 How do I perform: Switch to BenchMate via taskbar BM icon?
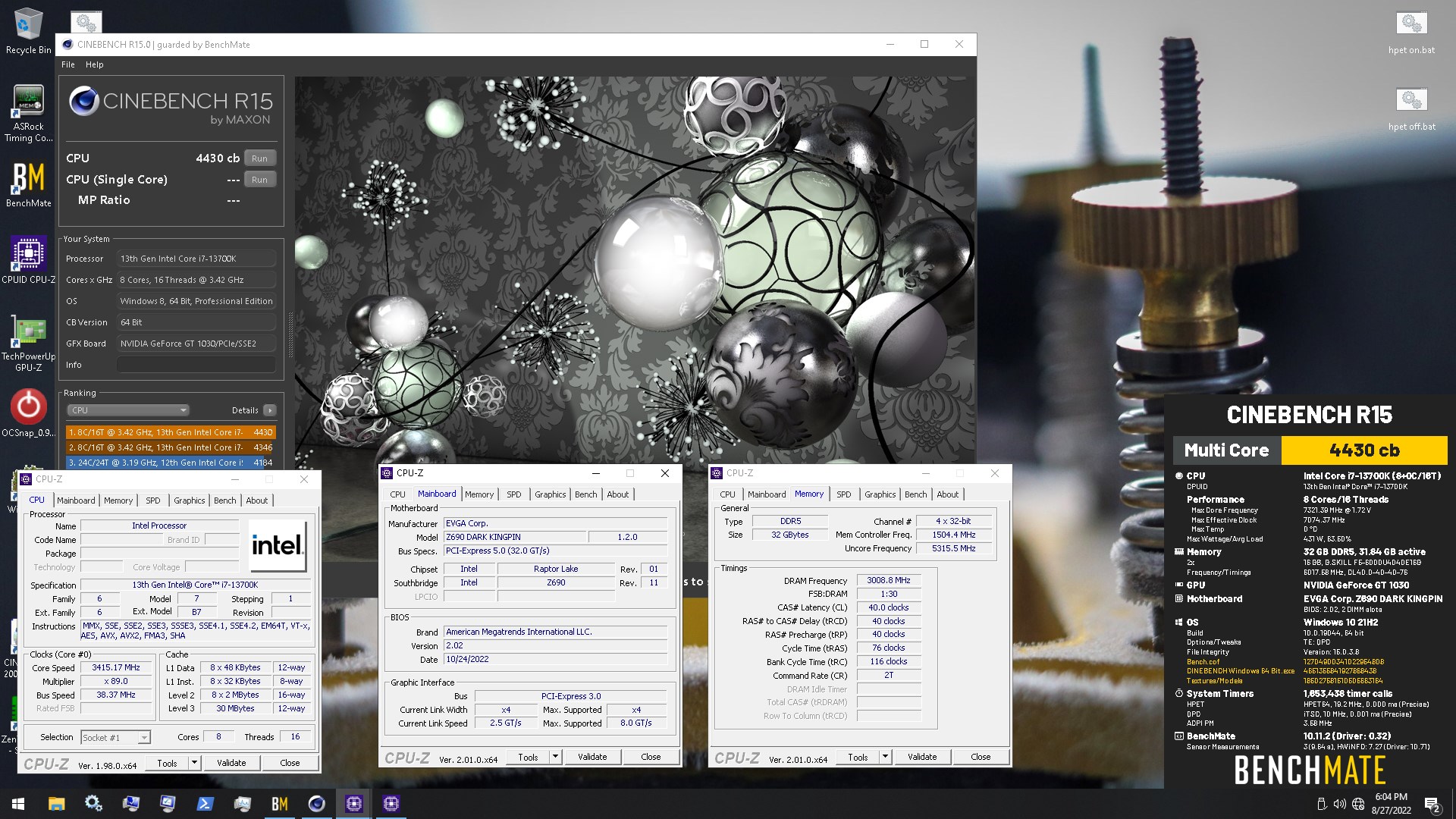point(279,804)
